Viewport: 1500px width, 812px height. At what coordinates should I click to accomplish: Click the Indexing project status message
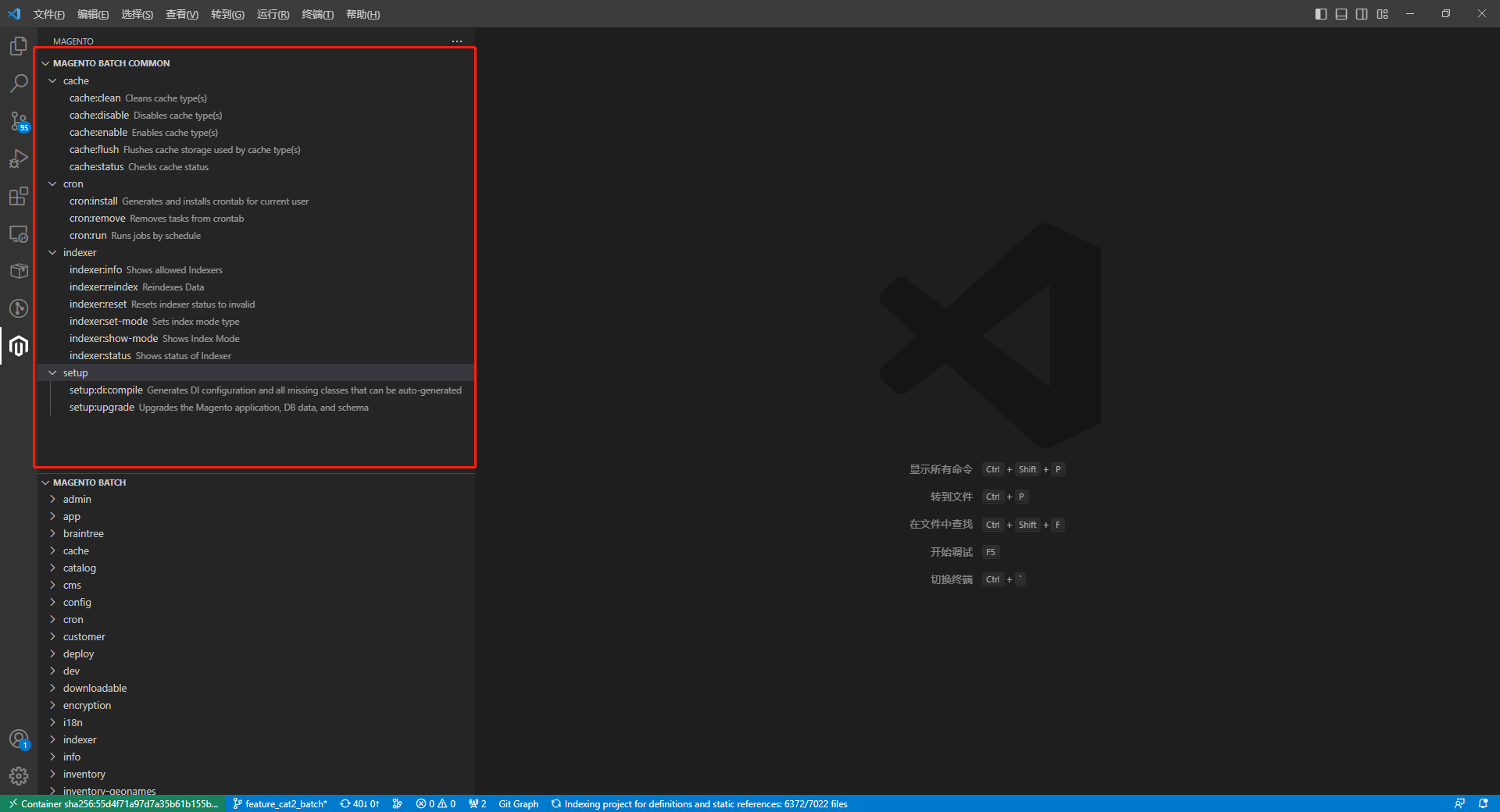click(699, 803)
